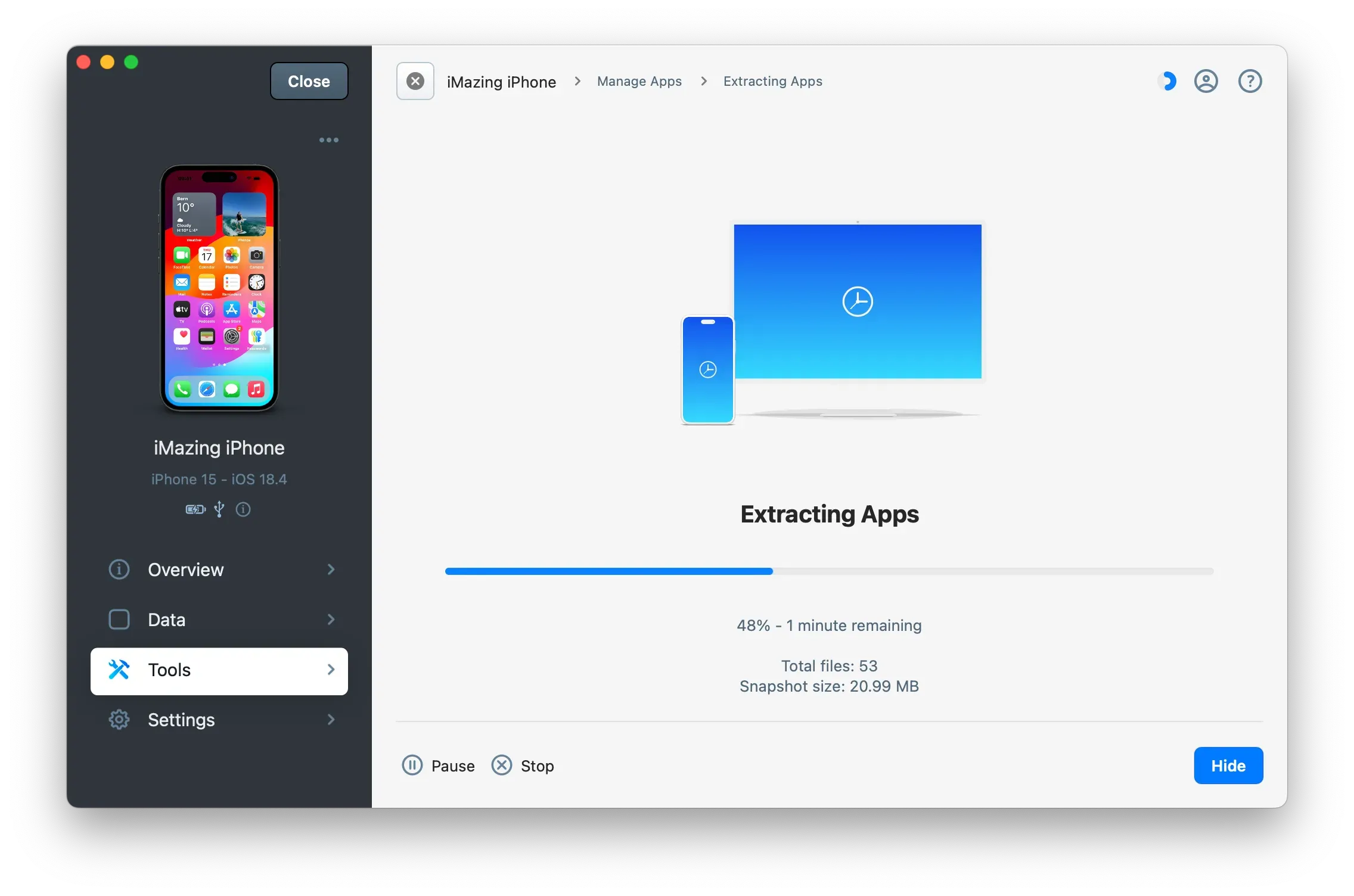This screenshot has width=1354, height=896.
Task: Navigate to Manage Apps breadcrumb
Action: coord(638,81)
